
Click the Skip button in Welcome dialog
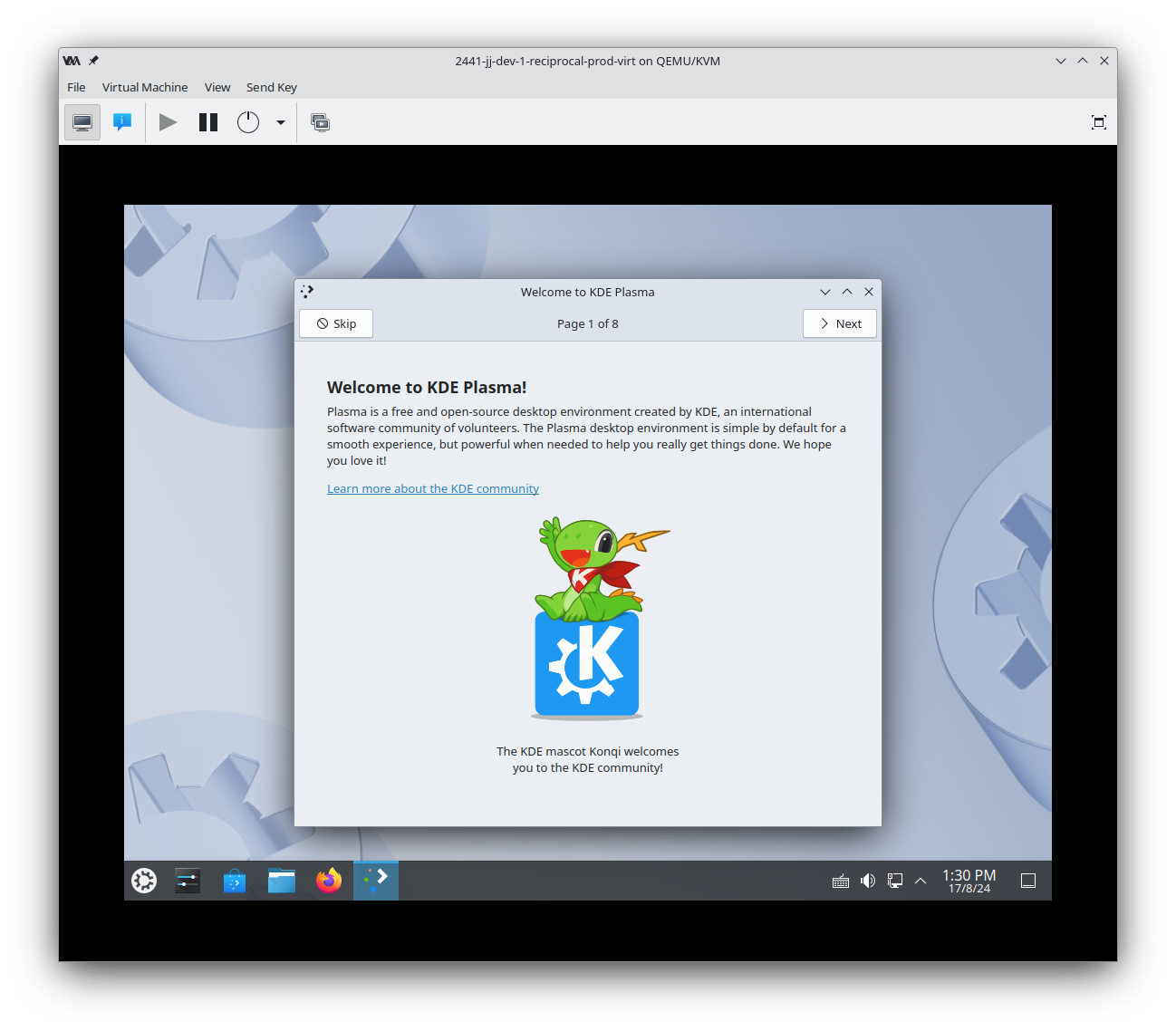point(336,323)
